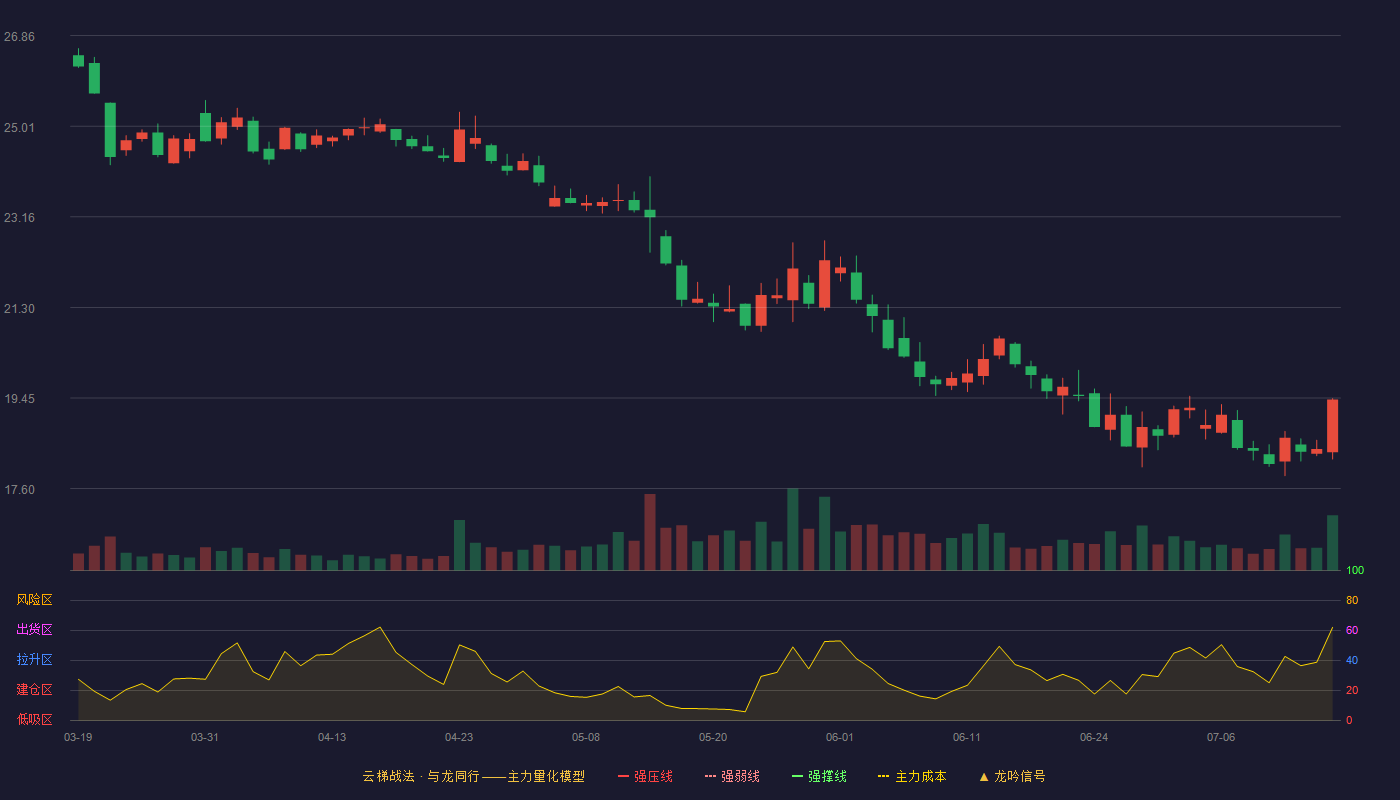The width and height of the screenshot is (1400, 800).
Task: Click the 06-01 date label
Action: click(x=840, y=737)
